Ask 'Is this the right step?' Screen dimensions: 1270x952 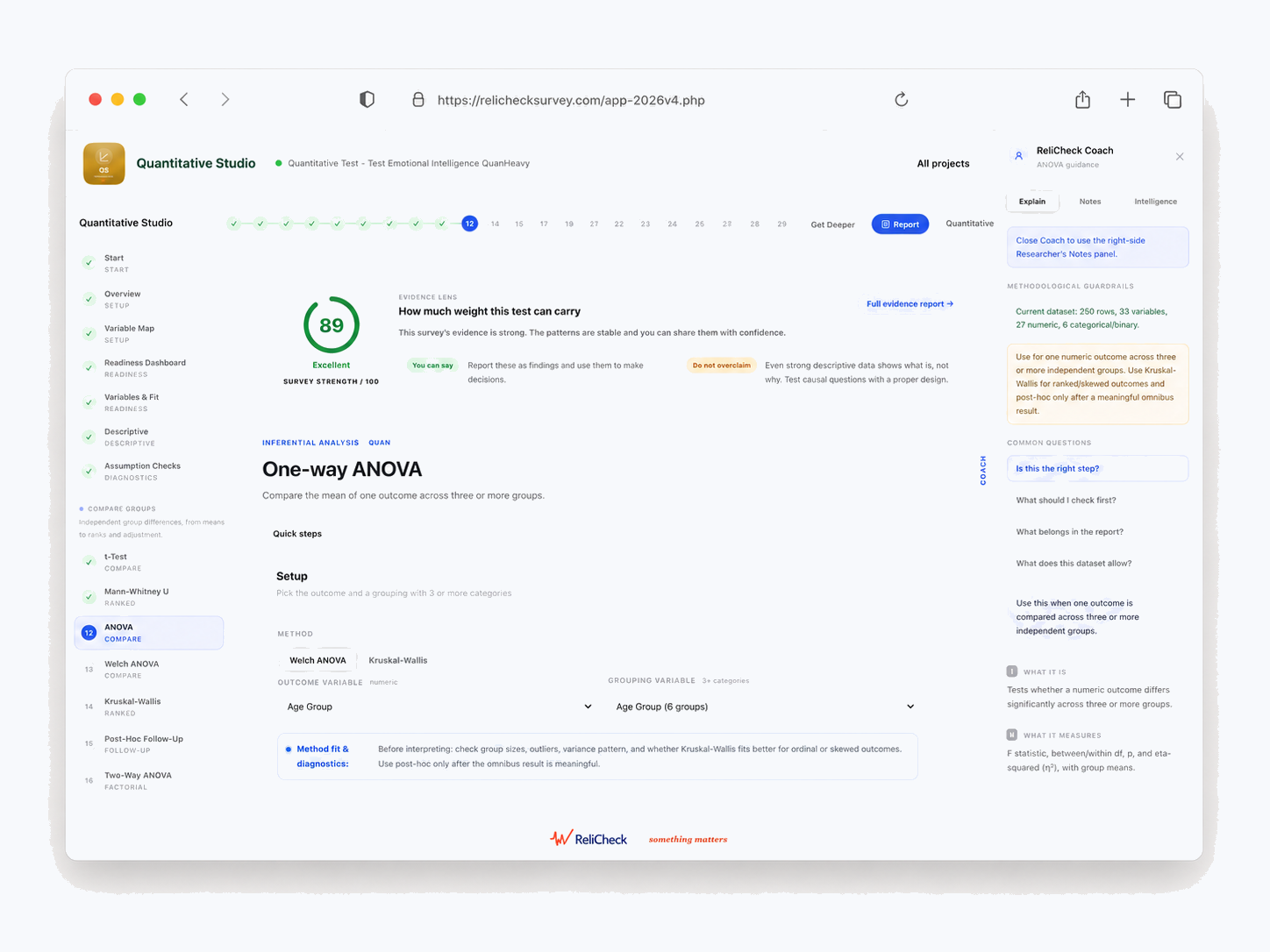1097,468
